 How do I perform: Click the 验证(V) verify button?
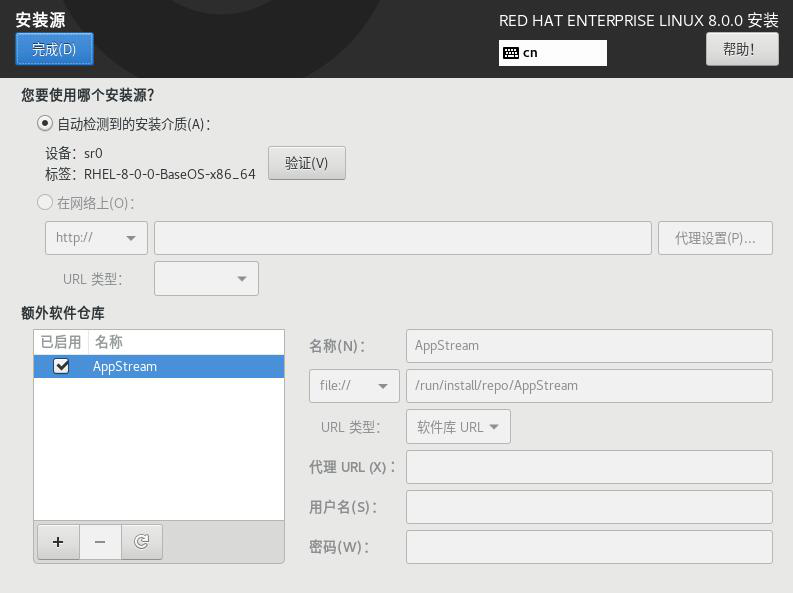click(306, 163)
